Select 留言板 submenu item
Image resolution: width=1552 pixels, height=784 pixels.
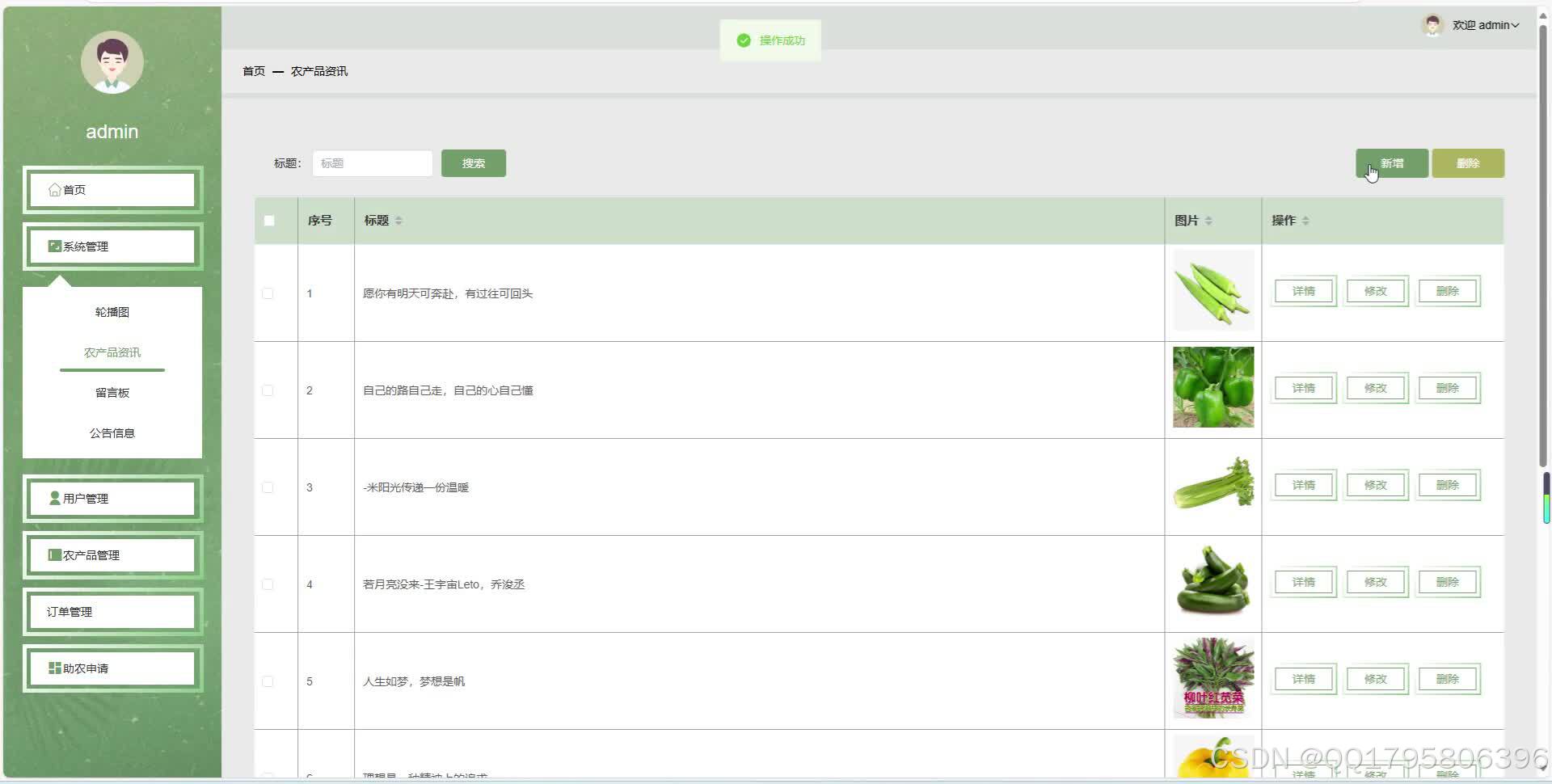[x=112, y=393]
